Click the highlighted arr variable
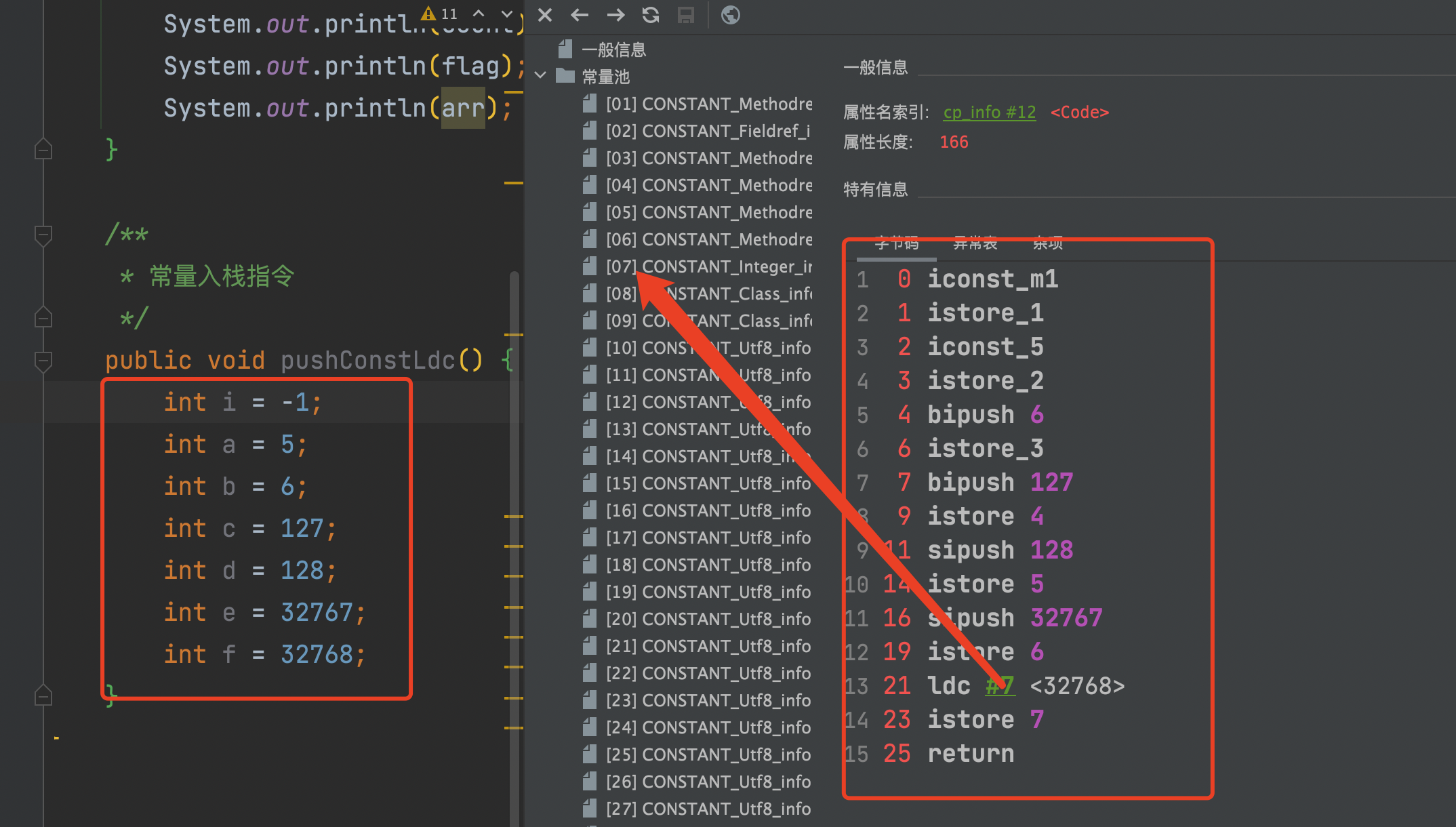Viewport: 1456px width, 827px height. pos(463,108)
